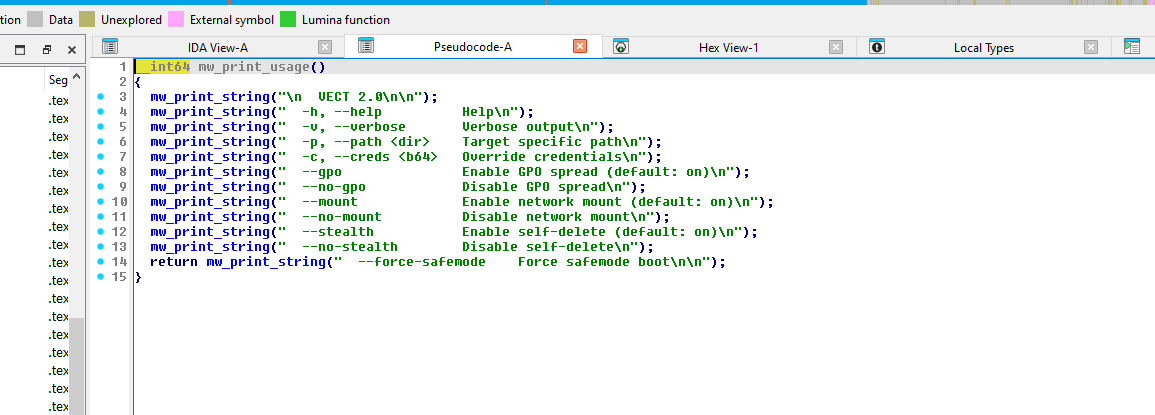Float the left side panel with restore icon
Screen dimensions: 1155x415
46,49
